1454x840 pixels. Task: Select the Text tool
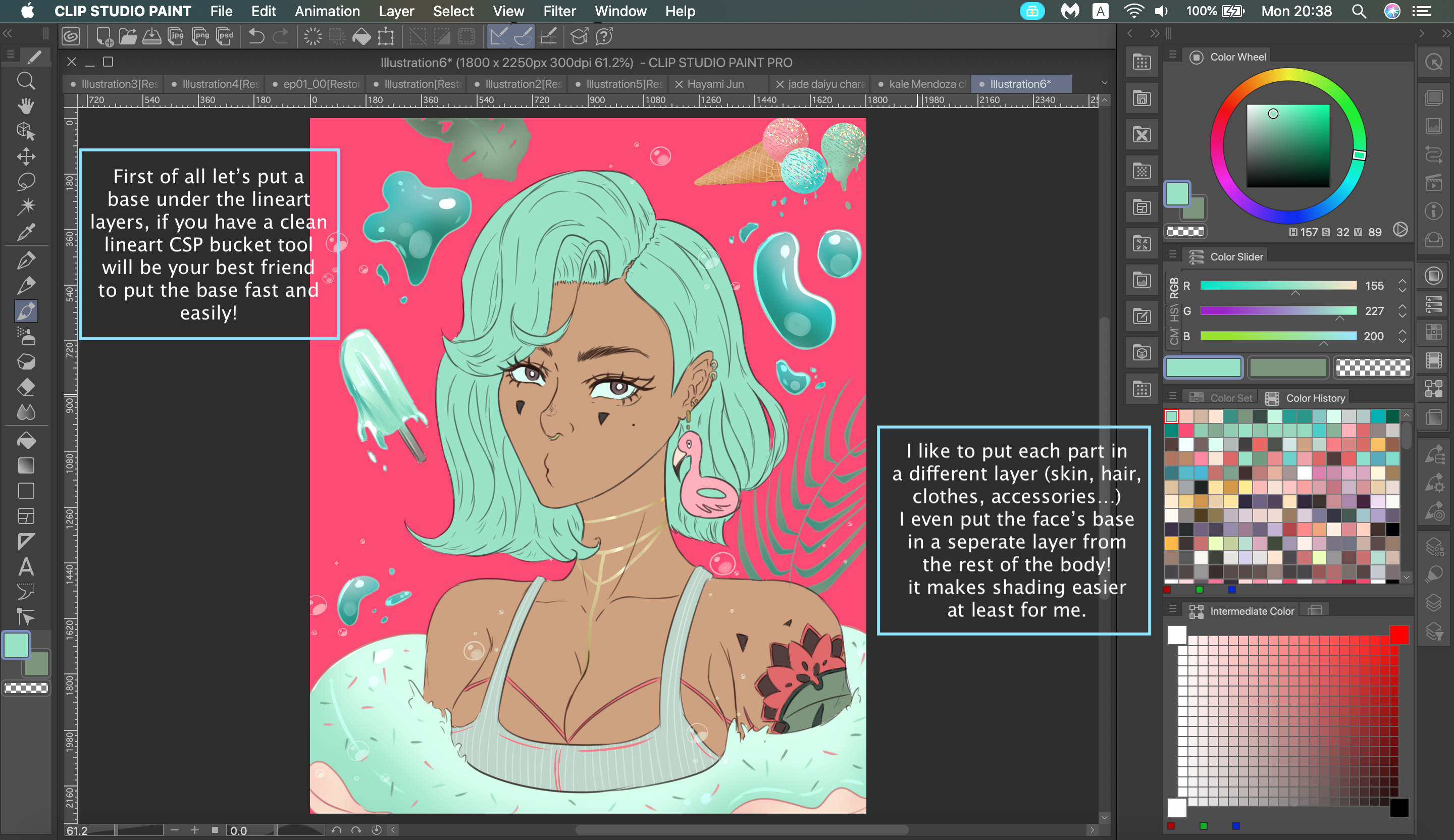coord(25,566)
